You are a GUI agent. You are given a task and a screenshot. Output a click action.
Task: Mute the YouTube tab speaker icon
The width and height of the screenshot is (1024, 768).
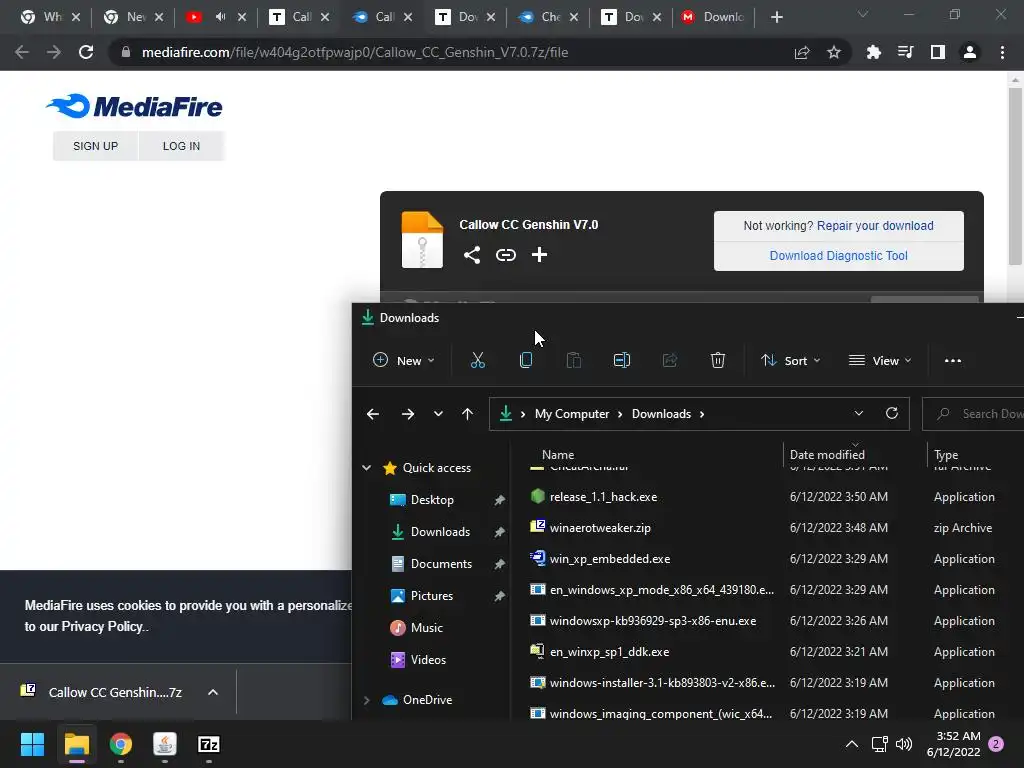click(221, 17)
